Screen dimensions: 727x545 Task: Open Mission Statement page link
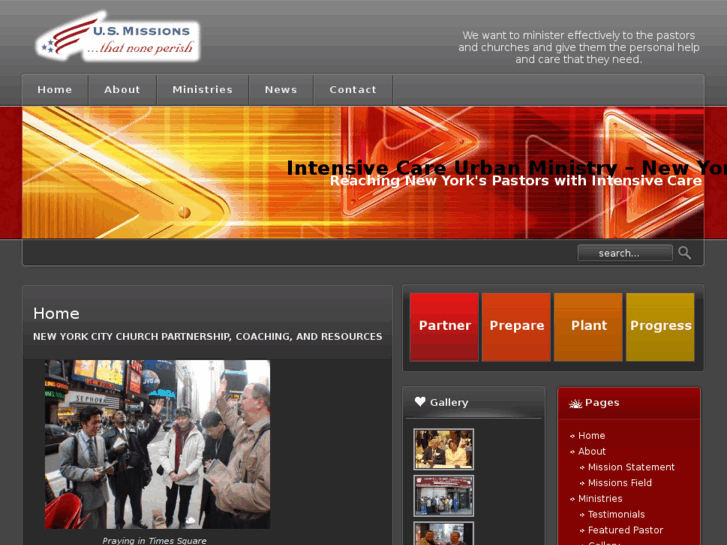[631, 467]
